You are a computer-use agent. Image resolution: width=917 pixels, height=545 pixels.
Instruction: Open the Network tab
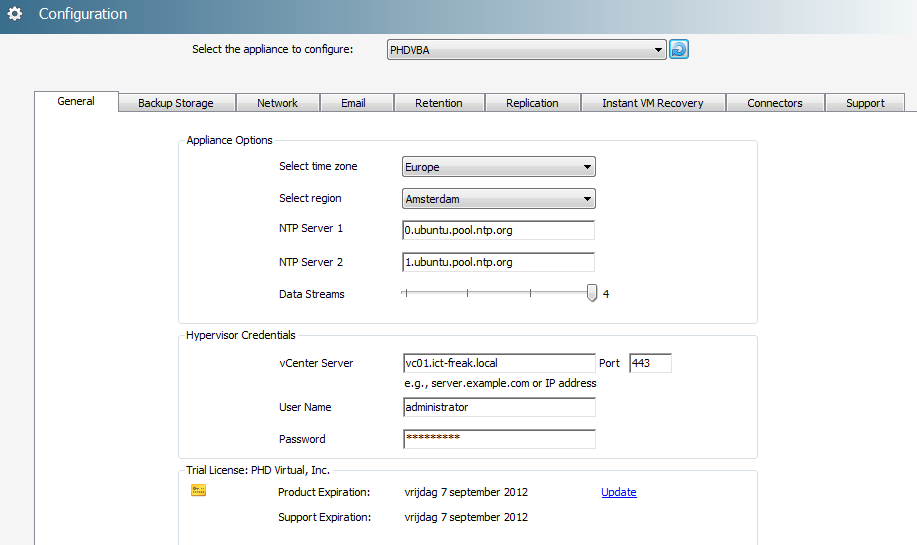pyautogui.click(x=277, y=103)
